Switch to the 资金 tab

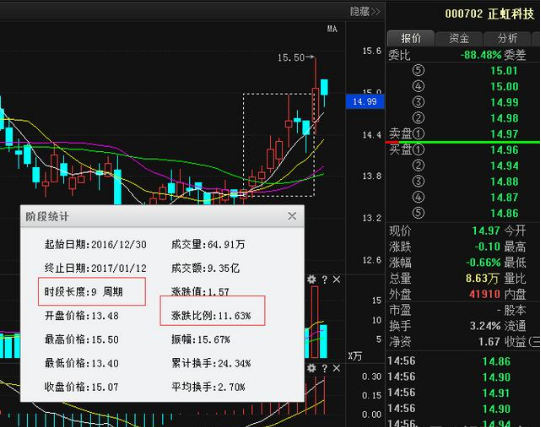[459, 38]
